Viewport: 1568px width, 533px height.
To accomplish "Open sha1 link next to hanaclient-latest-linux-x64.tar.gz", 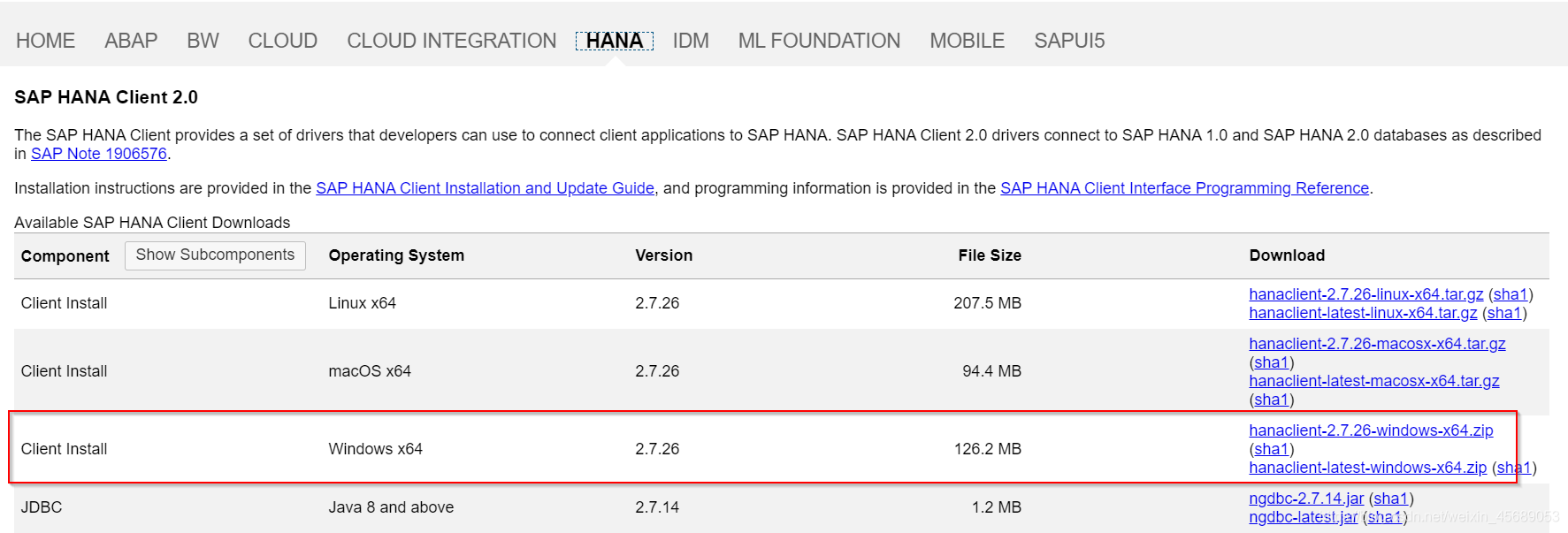I will pyautogui.click(x=1504, y=313).
